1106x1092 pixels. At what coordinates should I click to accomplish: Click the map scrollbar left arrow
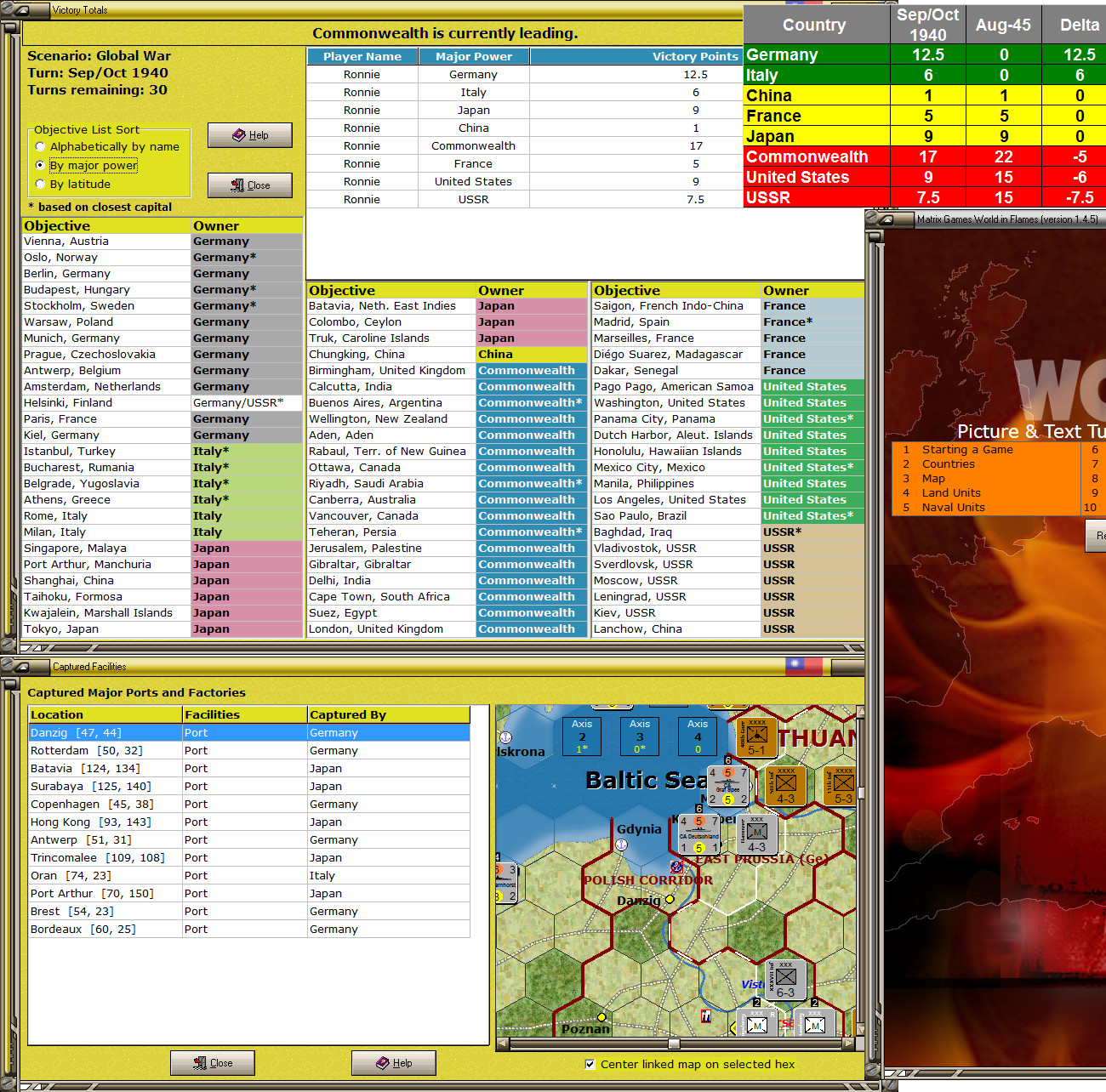click(x=501, y=1043)
